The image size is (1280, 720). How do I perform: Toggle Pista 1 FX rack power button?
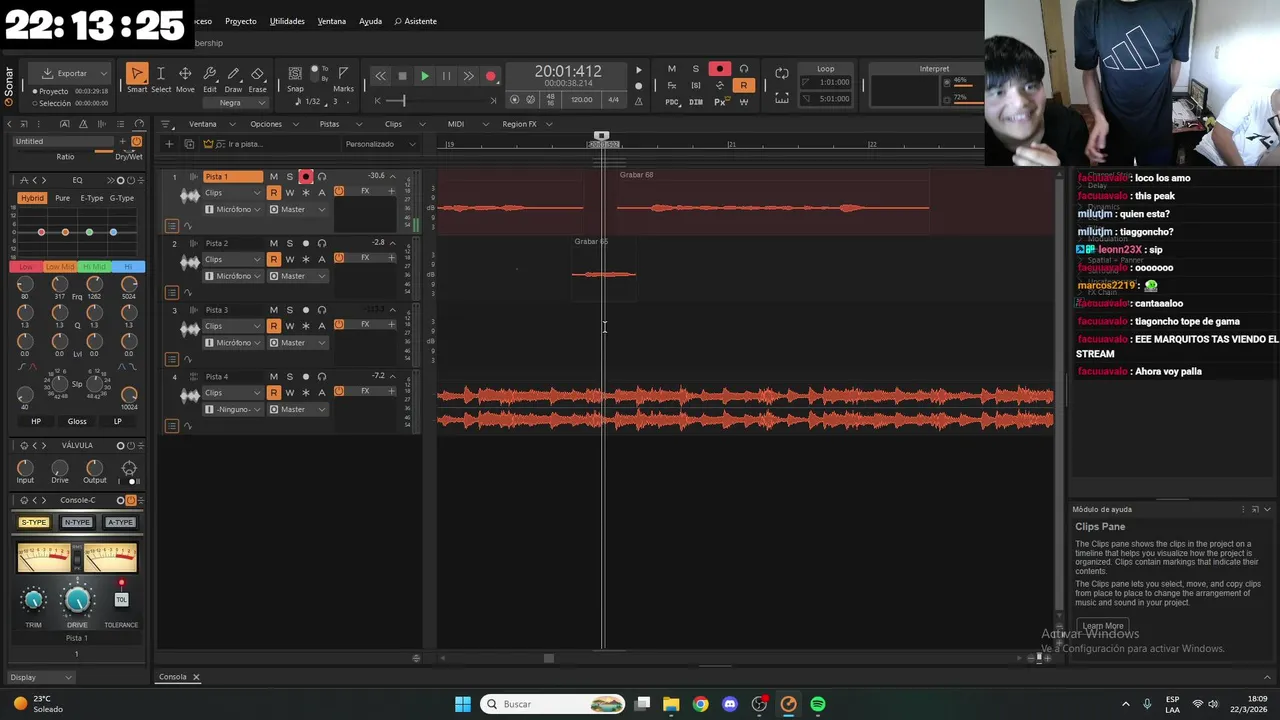339,191
